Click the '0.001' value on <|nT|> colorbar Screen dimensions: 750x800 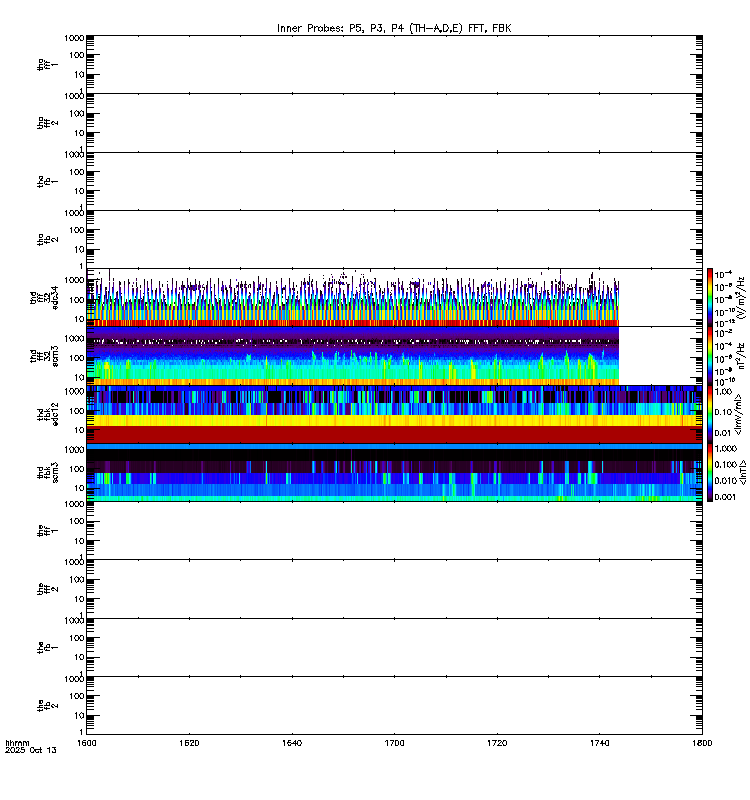point(726,497)
